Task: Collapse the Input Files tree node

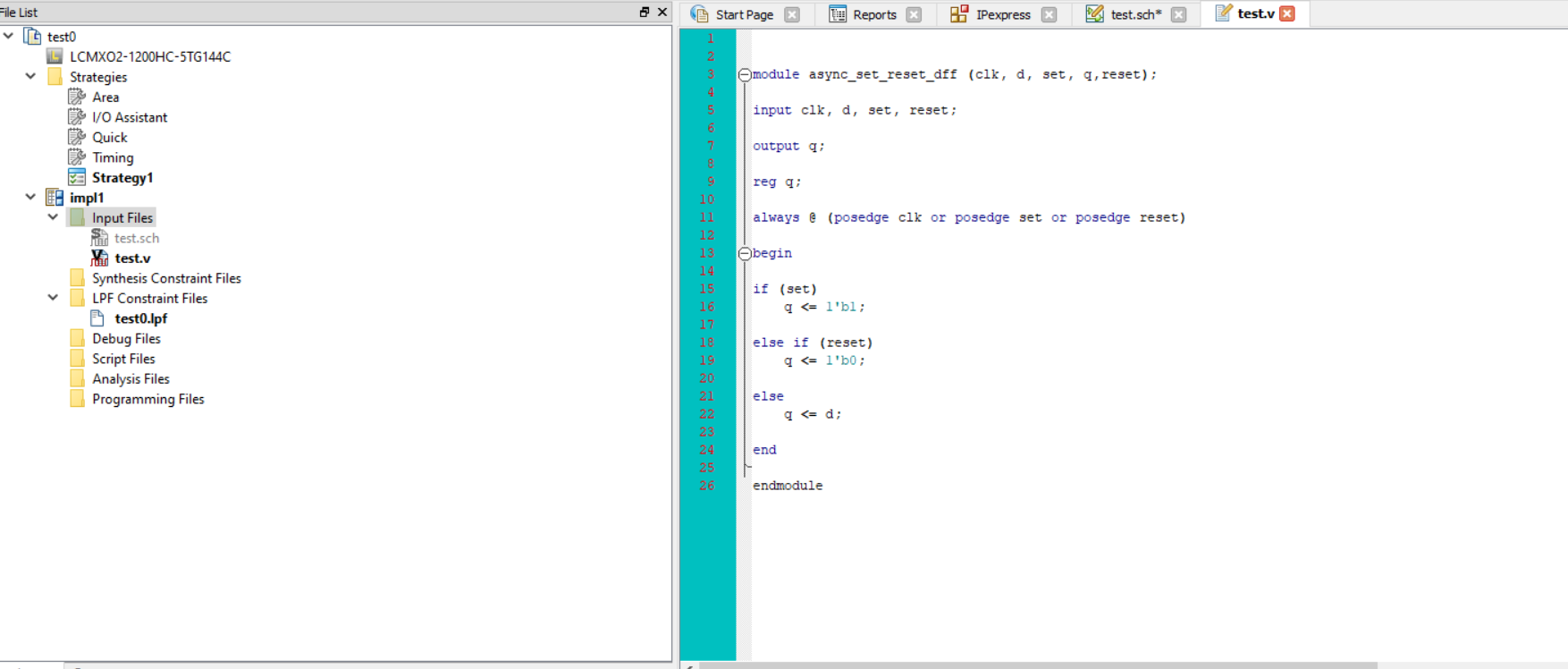Action: pyautogui.click(x=53, y=216)
